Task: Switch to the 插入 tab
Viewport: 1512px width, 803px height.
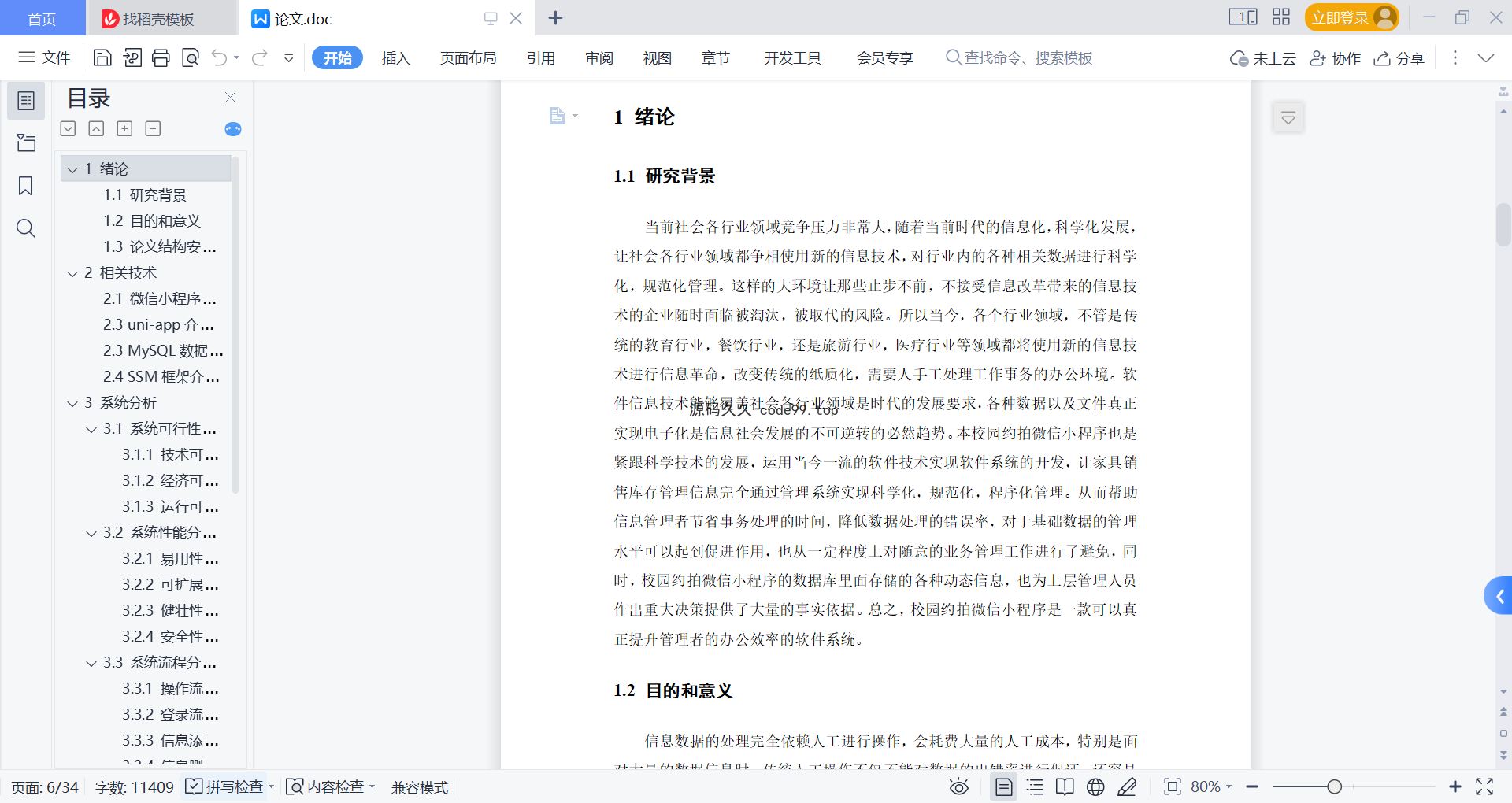Action: [x=395, y=57]
